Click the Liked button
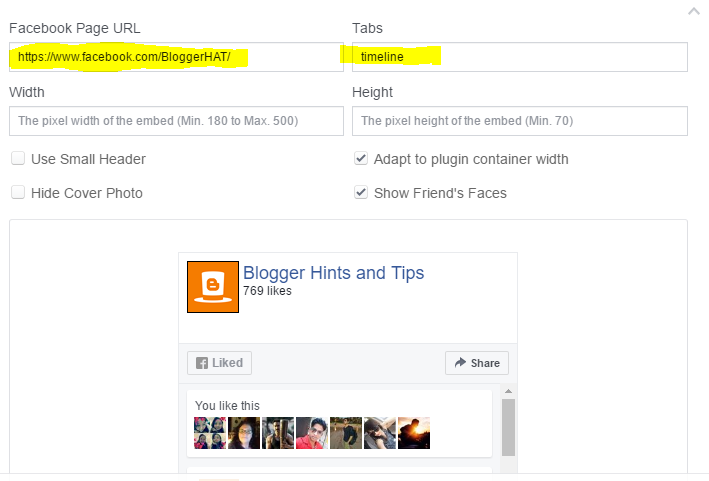This screenshot has height=481, width=709. pos(219,363)
